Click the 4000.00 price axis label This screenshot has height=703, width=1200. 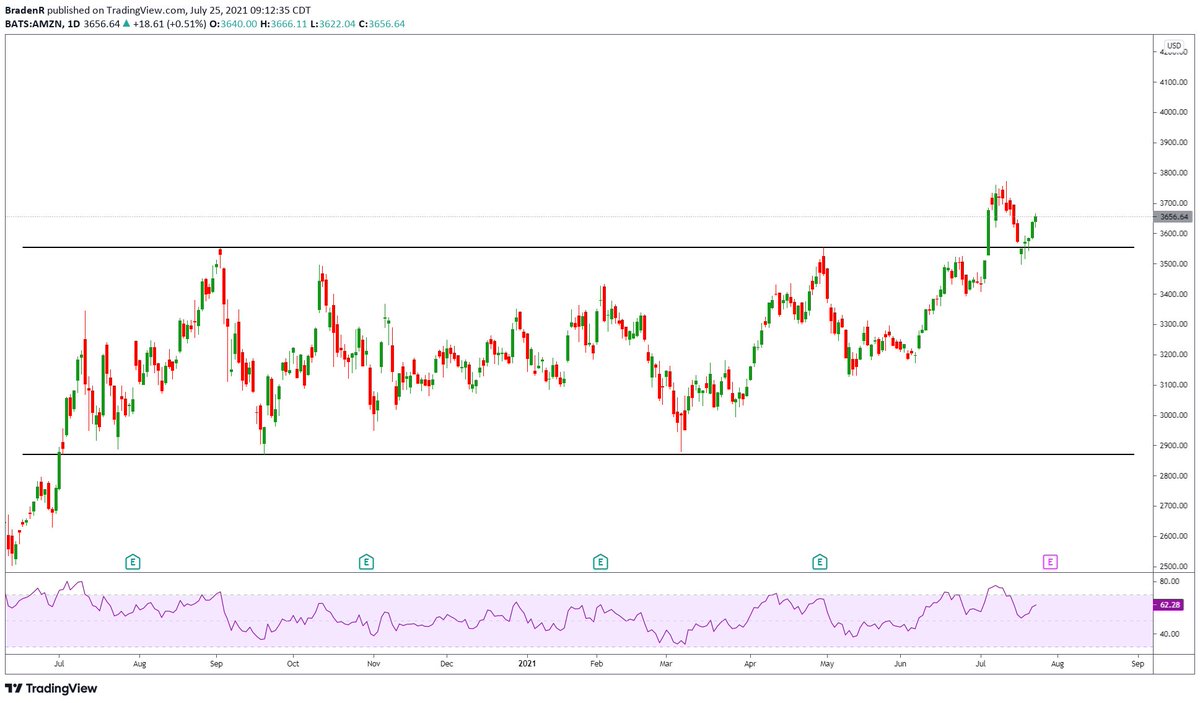[1172, 112]
